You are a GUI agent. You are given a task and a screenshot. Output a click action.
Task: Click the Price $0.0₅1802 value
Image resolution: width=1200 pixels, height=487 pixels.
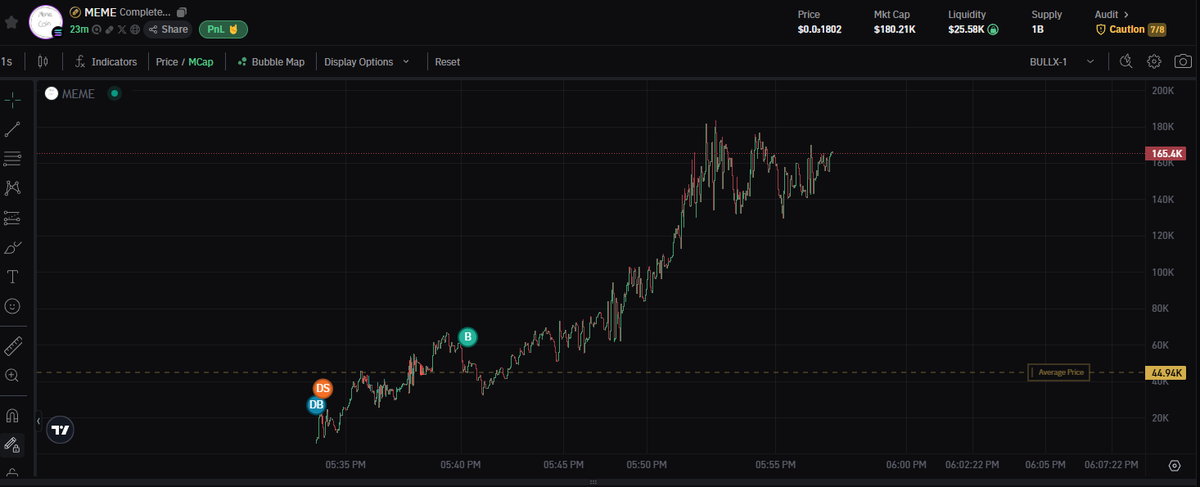click(x=819, y=30)
